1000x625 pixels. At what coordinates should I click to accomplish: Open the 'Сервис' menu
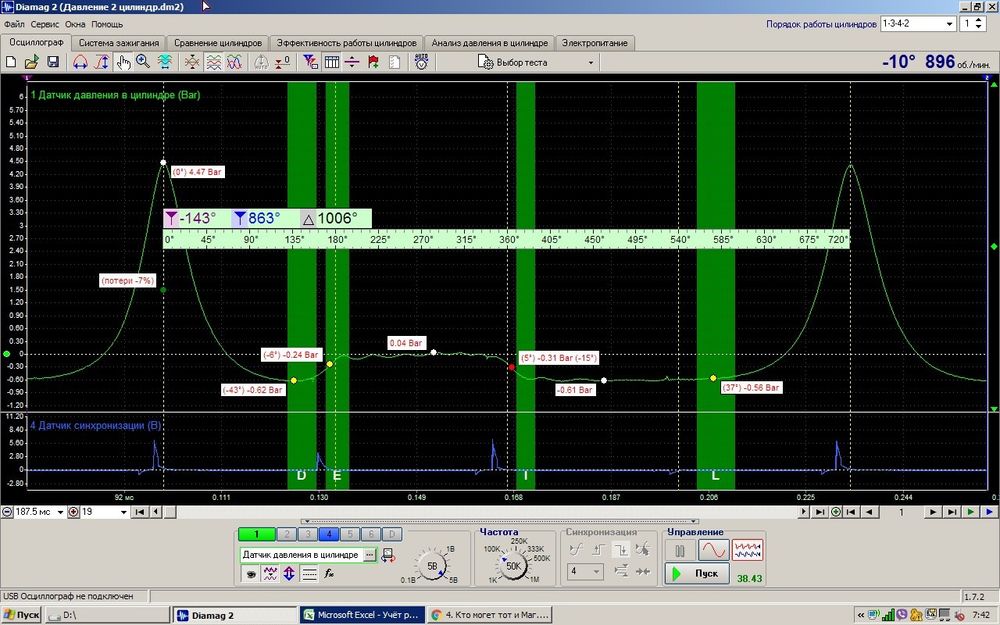pyautogui.click(x=44, y=23)
